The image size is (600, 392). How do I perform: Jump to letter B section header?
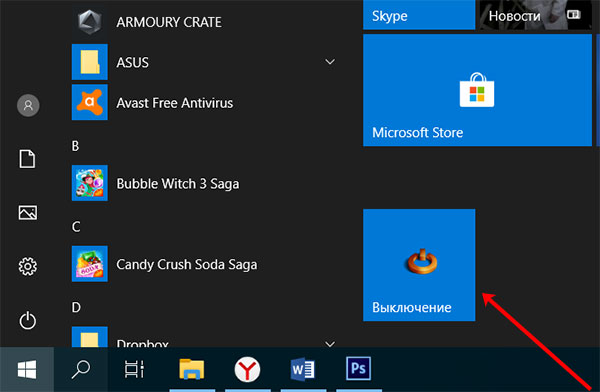coord(75,146)
